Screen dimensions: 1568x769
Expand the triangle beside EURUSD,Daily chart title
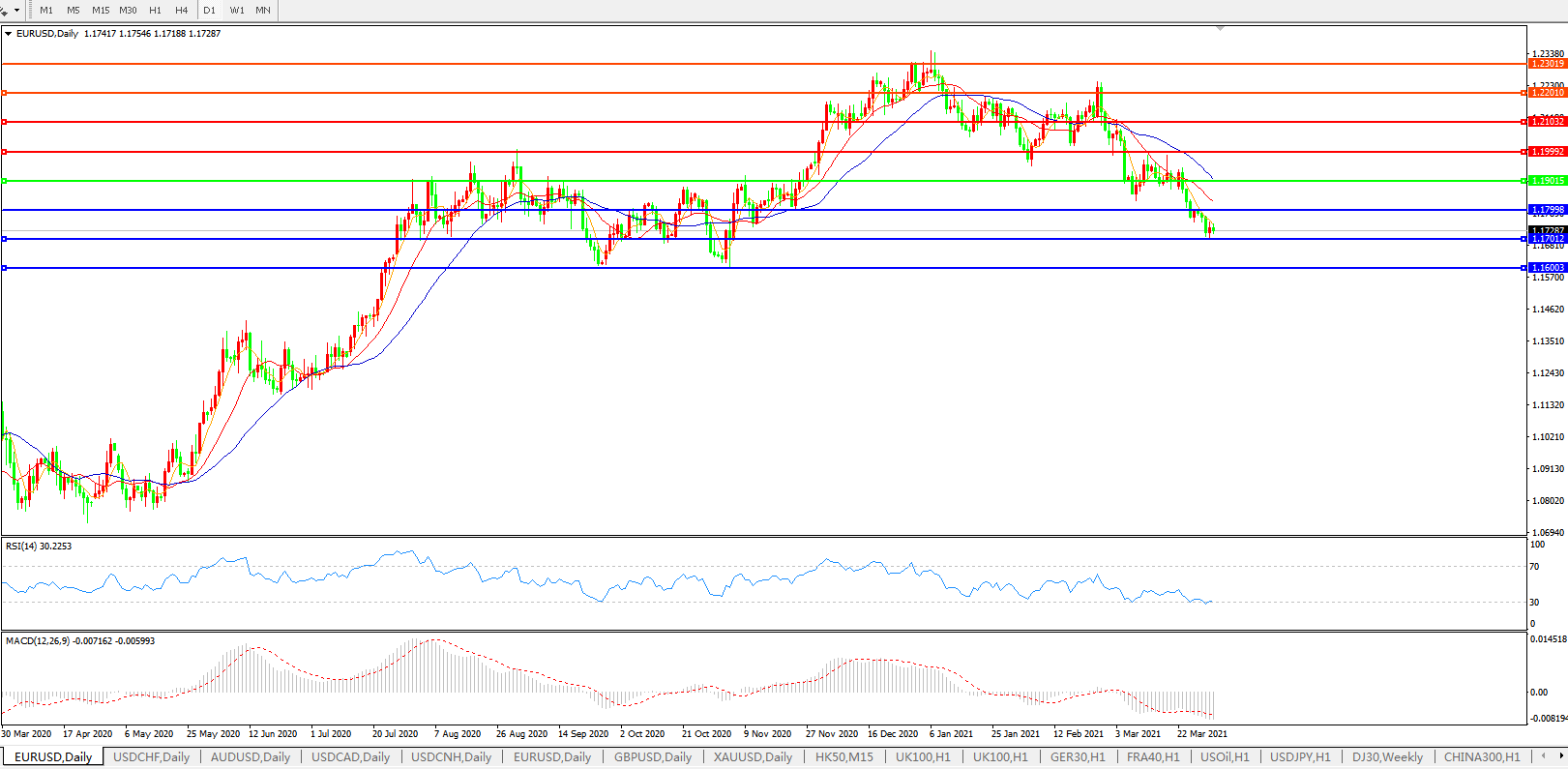9,34
